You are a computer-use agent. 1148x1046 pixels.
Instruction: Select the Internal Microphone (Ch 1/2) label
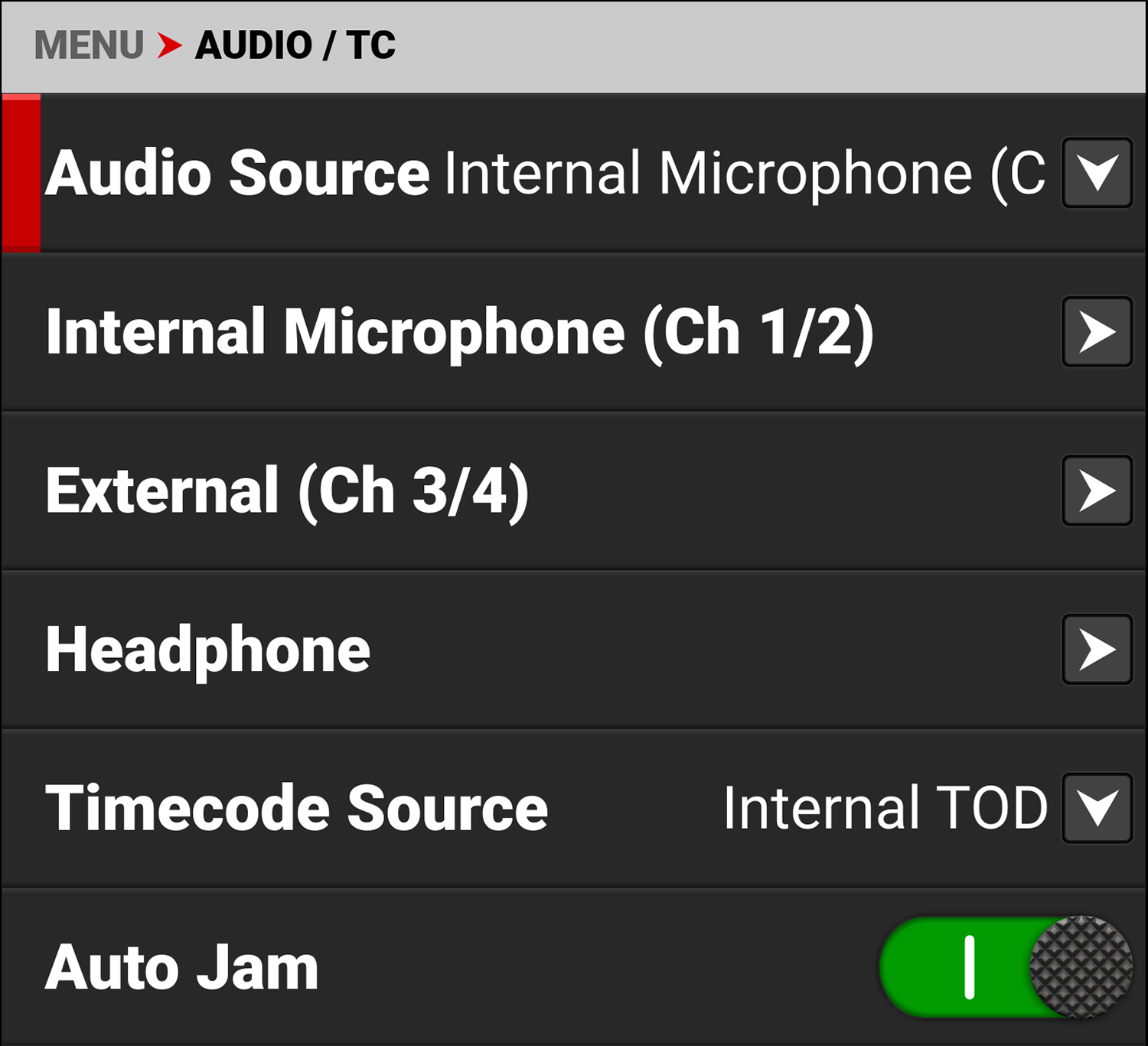pyautogui.click(x=459, y=333)
